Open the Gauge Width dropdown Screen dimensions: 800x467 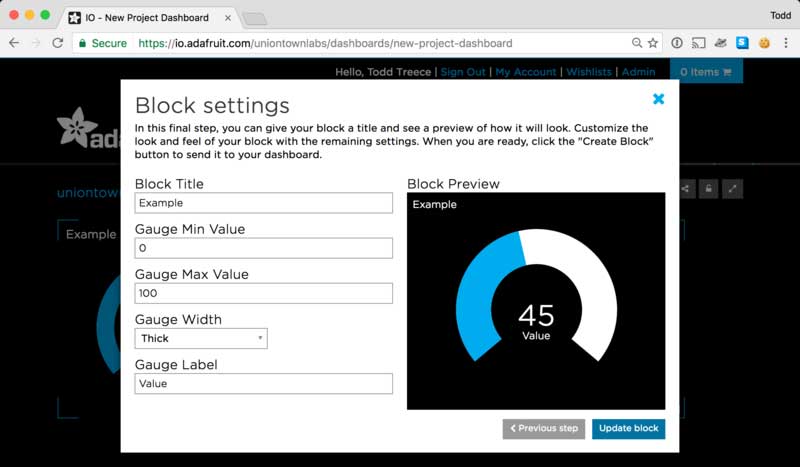(201, 338)
